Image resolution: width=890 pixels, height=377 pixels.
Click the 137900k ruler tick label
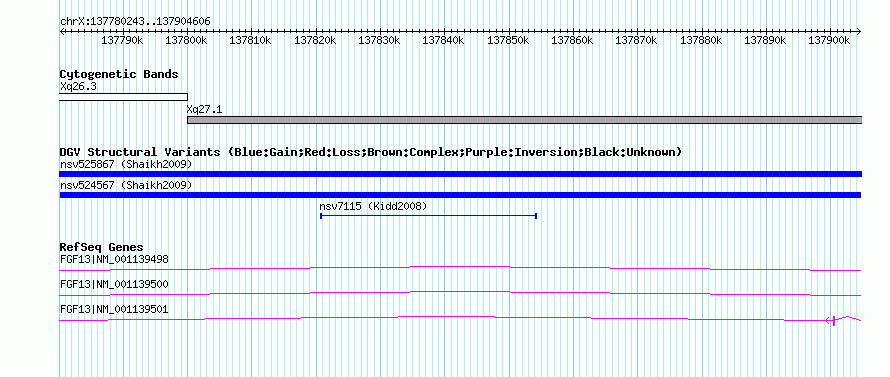click(x=830, y=40)
